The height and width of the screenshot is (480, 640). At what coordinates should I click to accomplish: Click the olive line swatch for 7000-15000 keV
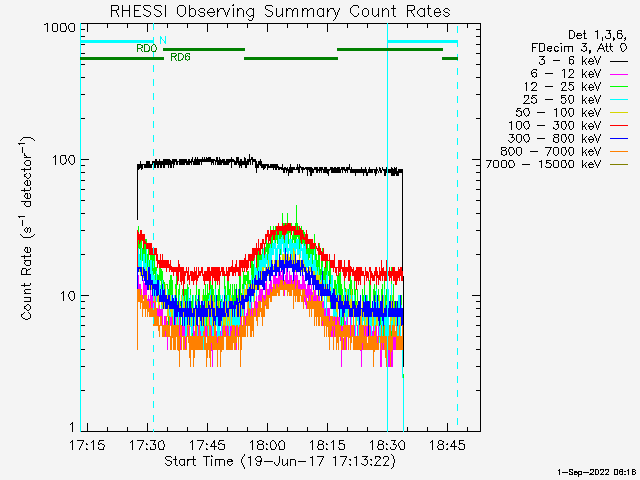619,165
